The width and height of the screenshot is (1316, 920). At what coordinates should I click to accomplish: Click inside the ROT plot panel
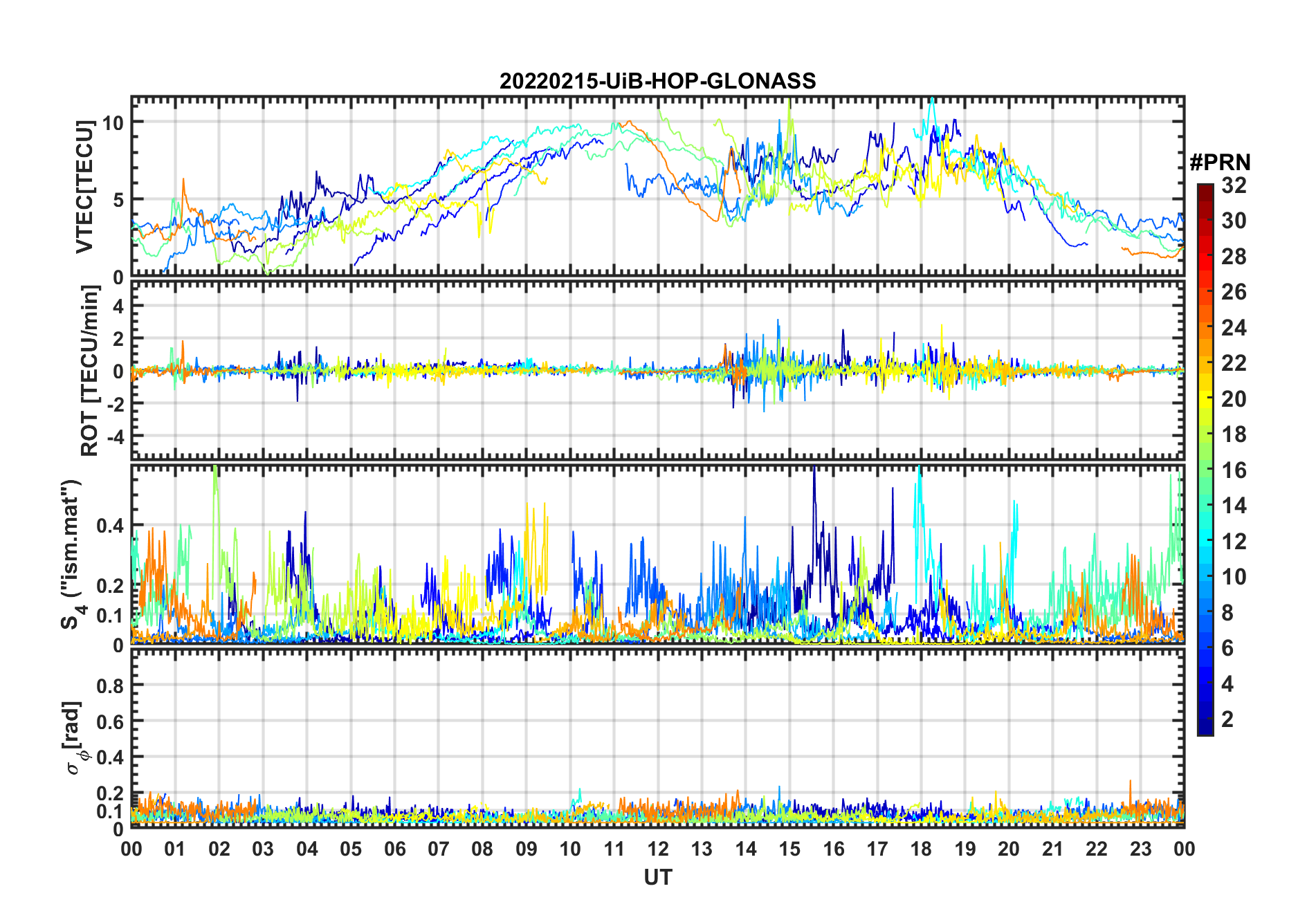pyautogui.click(x=657, y=370)
